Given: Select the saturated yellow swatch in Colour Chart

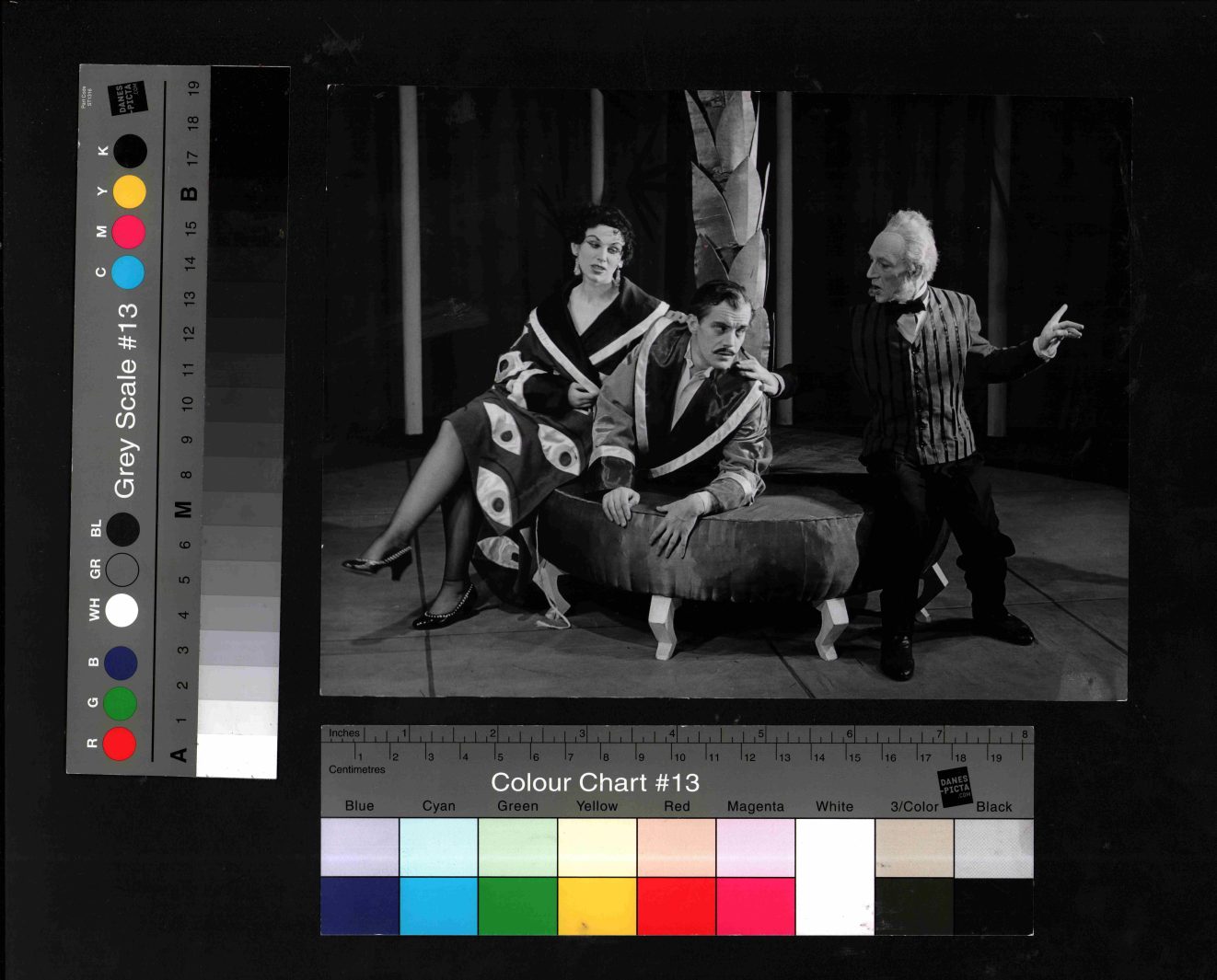Looking at the screenshot, I should [x=597, y=905].
